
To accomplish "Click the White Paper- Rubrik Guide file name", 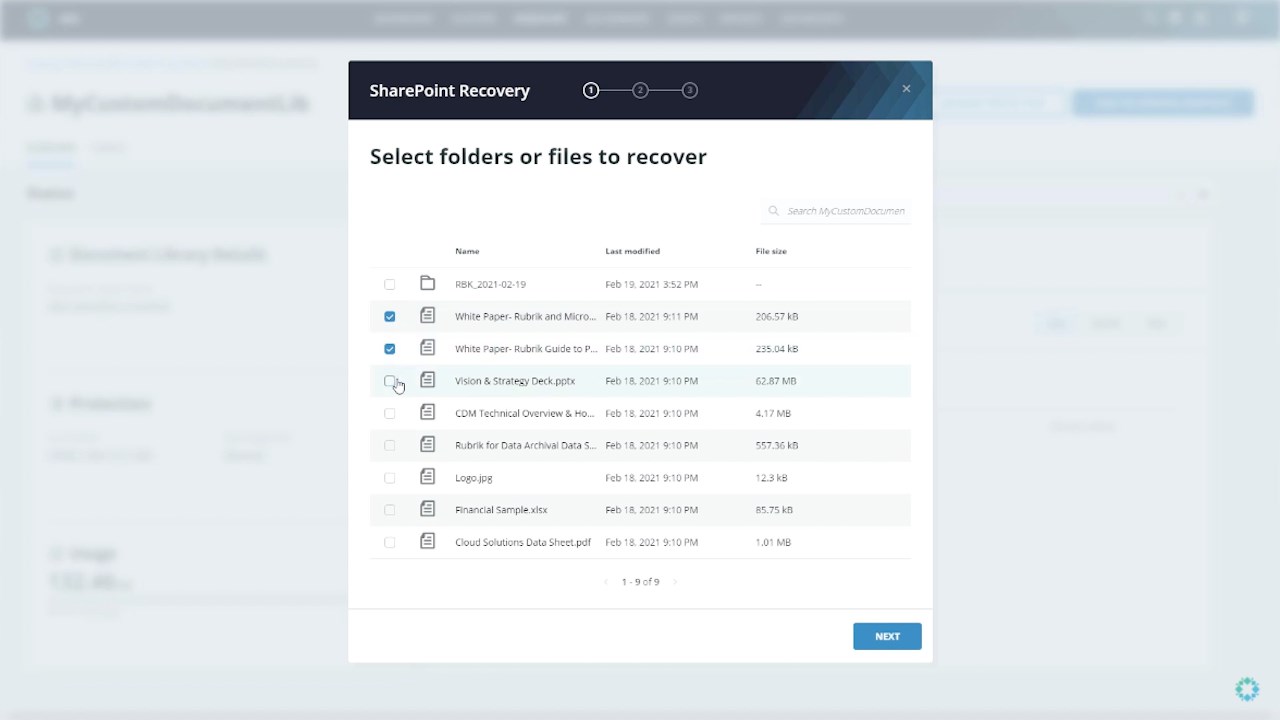I will coord(526,349).
